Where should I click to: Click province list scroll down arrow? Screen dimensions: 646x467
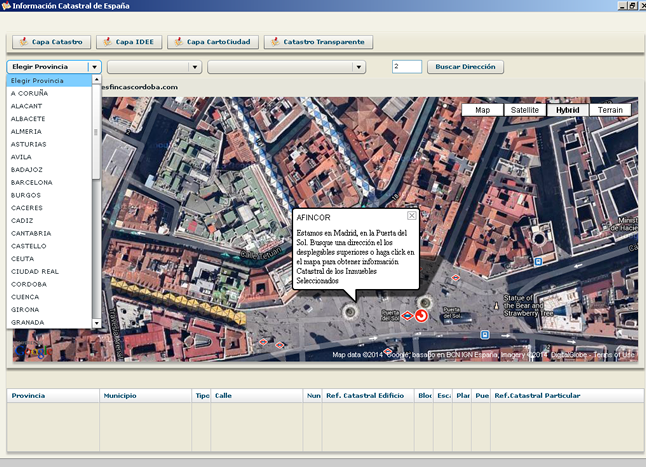click(96, 323)
